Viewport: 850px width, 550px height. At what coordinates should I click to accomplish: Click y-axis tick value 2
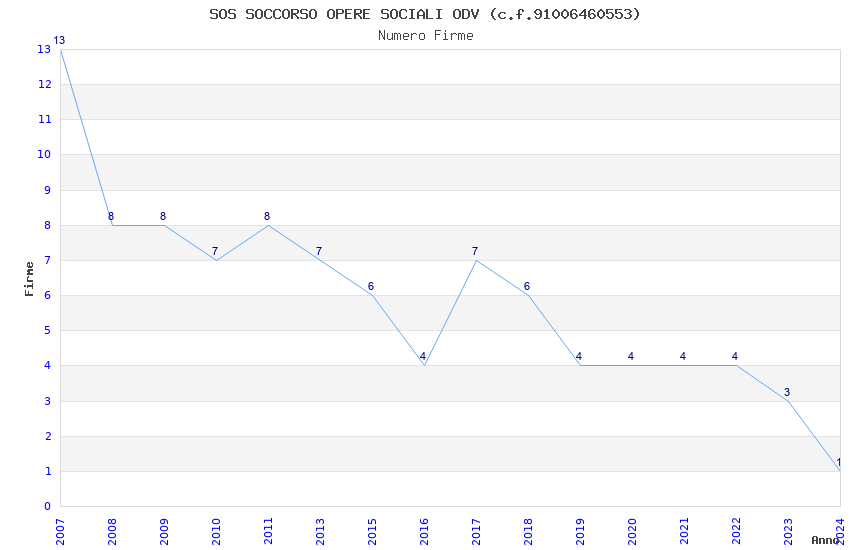coord(48,436)
